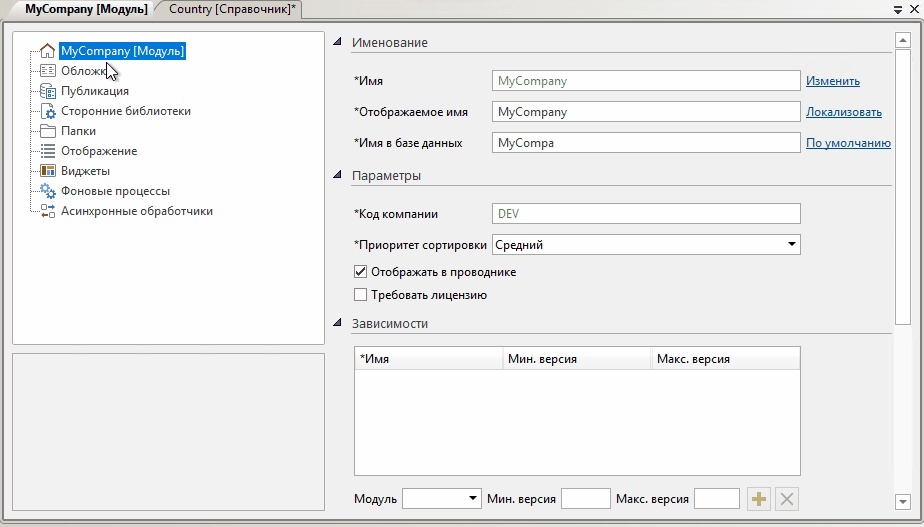924x527 pixels.
Task: Select the Публикация icon in tree
Action: (47, 91)
